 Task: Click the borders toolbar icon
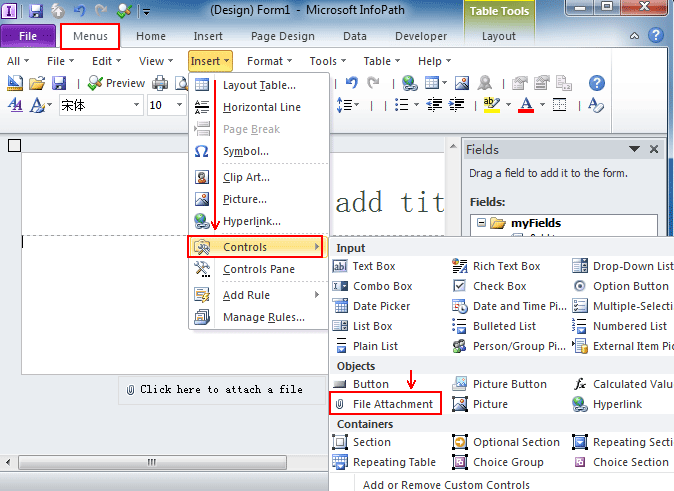559,104
